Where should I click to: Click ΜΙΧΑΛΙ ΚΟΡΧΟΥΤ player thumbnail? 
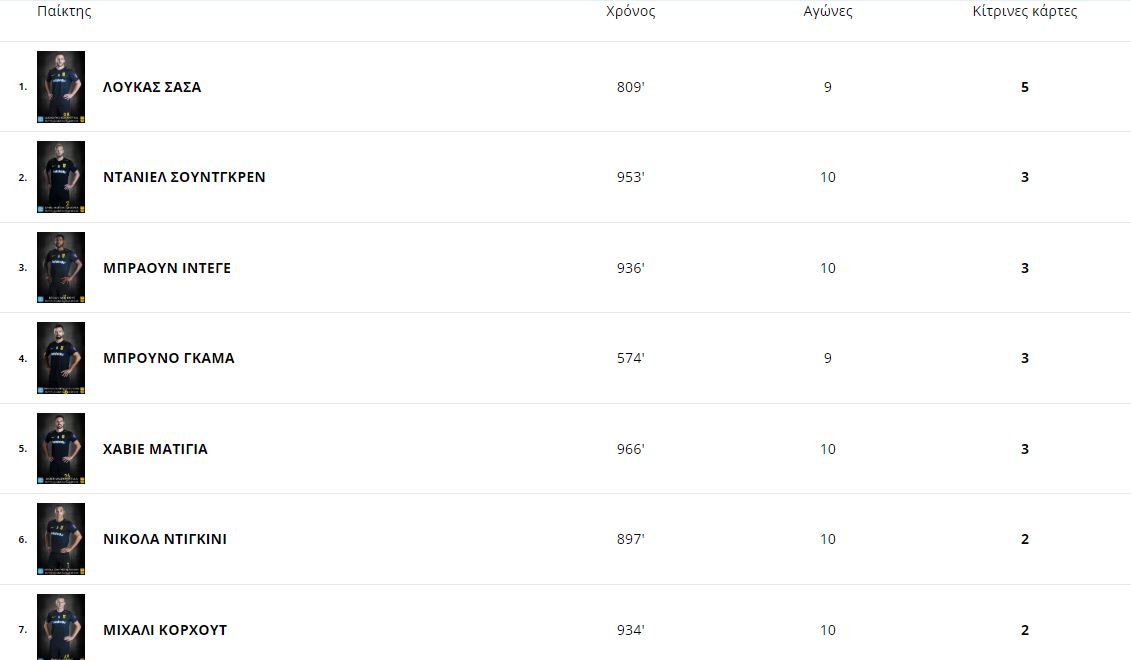61,627
